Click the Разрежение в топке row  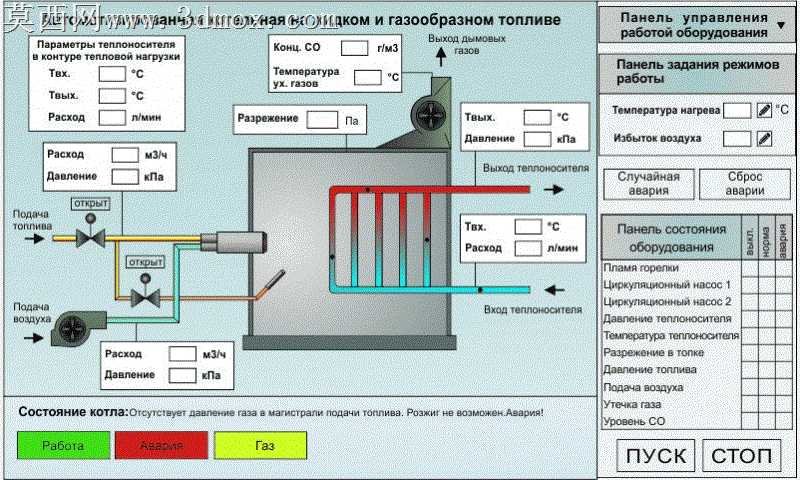[696, 352]
